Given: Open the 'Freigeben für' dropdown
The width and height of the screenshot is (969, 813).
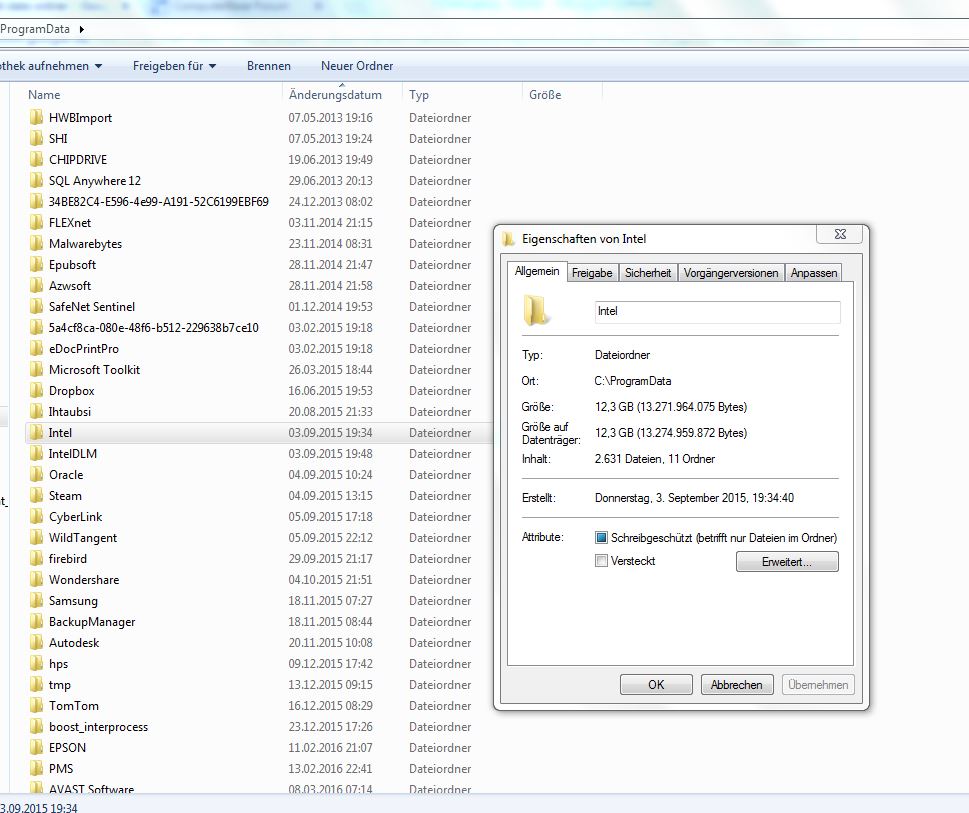Looking at the screenshot, I should (174, 65).
